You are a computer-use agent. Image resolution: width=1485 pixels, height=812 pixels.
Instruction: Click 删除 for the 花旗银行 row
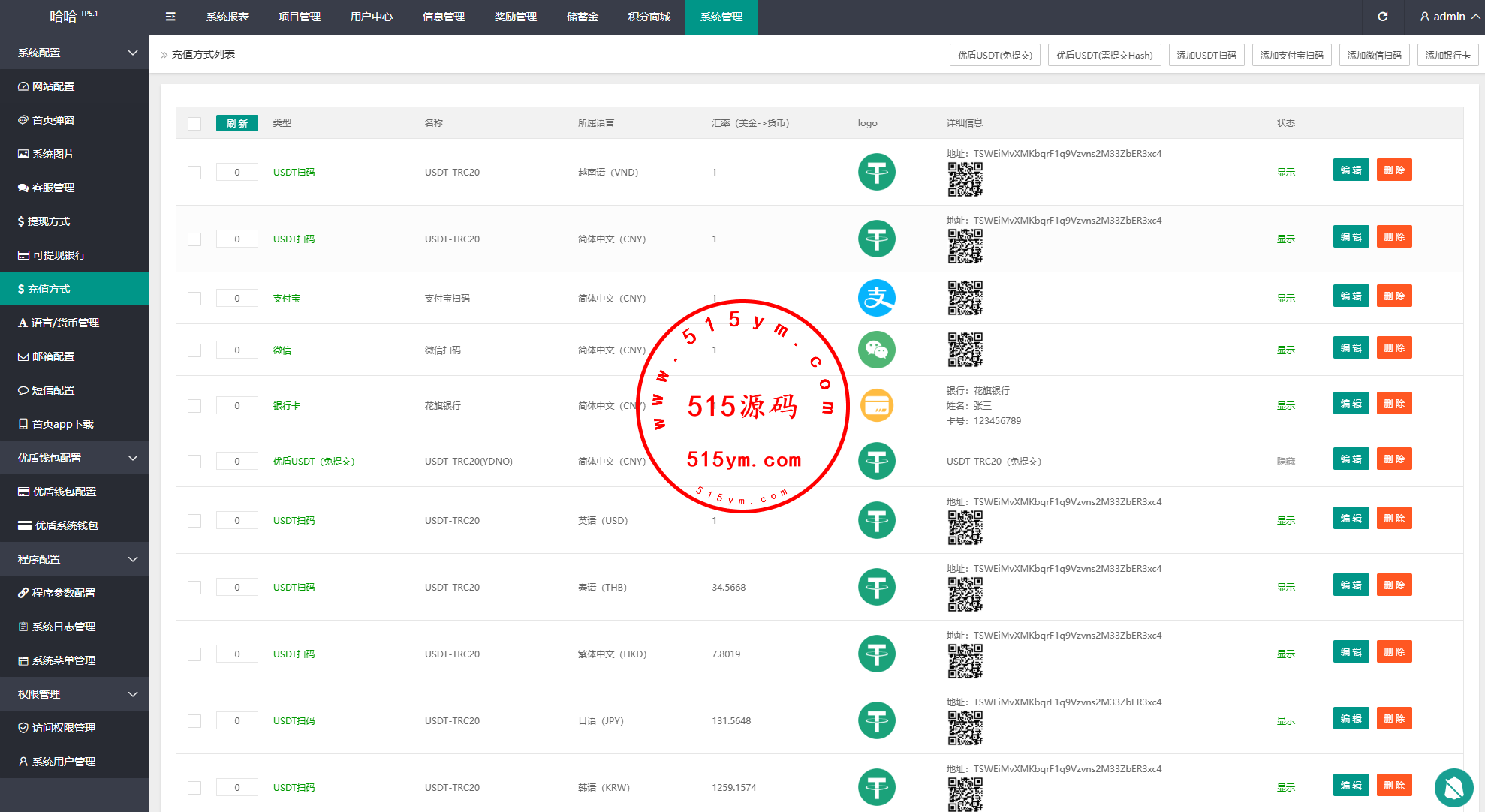[1393, 404]
